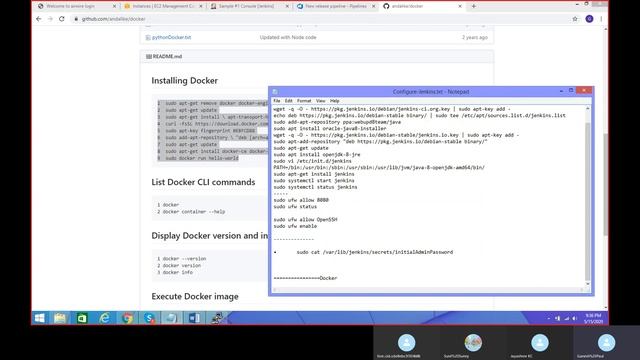Click 'sudo docker run hello-world' code line
This screenshot has height=360, width=640.
click(x=202, y=158)
